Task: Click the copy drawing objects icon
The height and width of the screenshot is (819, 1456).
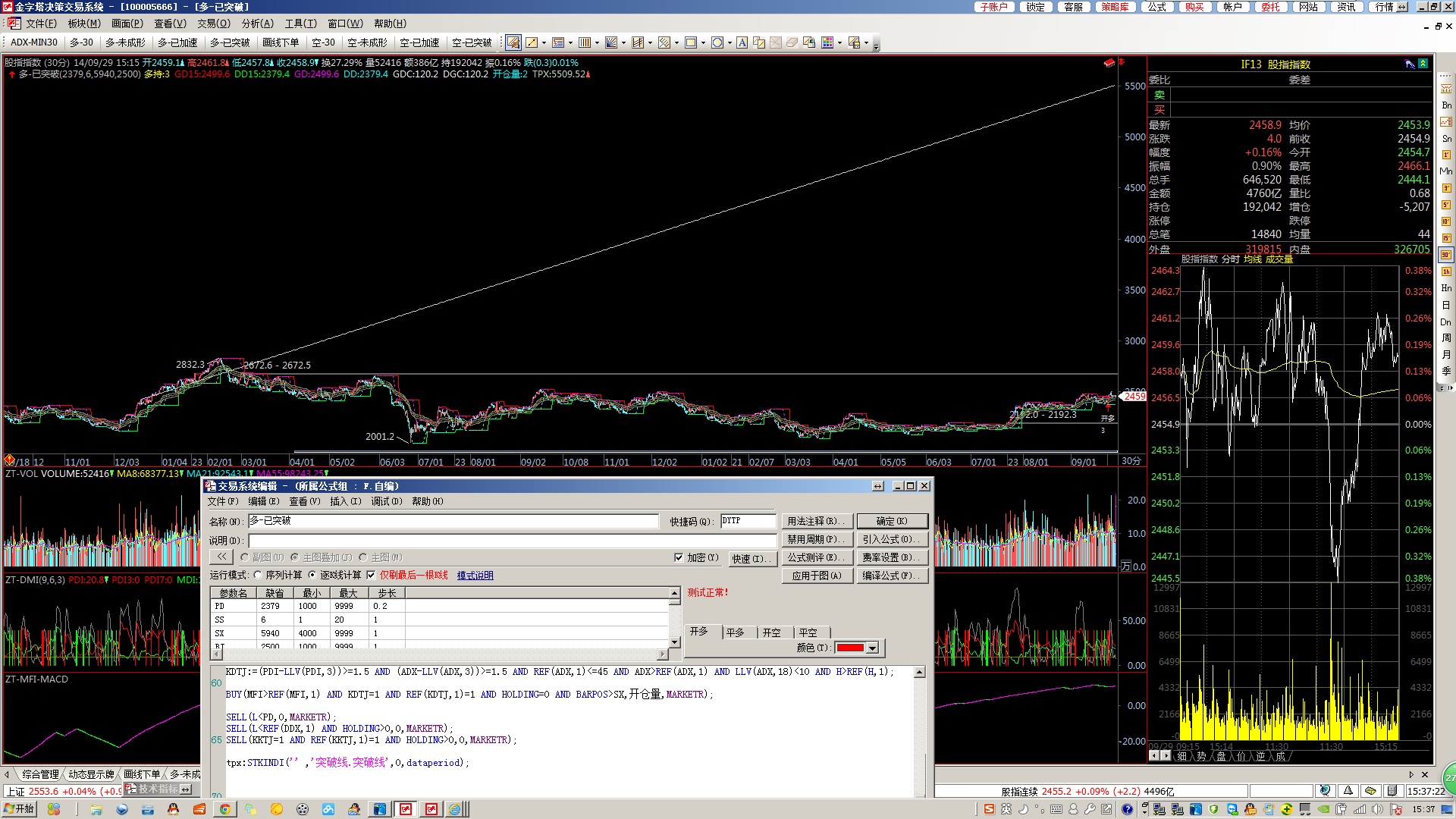Action: point(759,42)
